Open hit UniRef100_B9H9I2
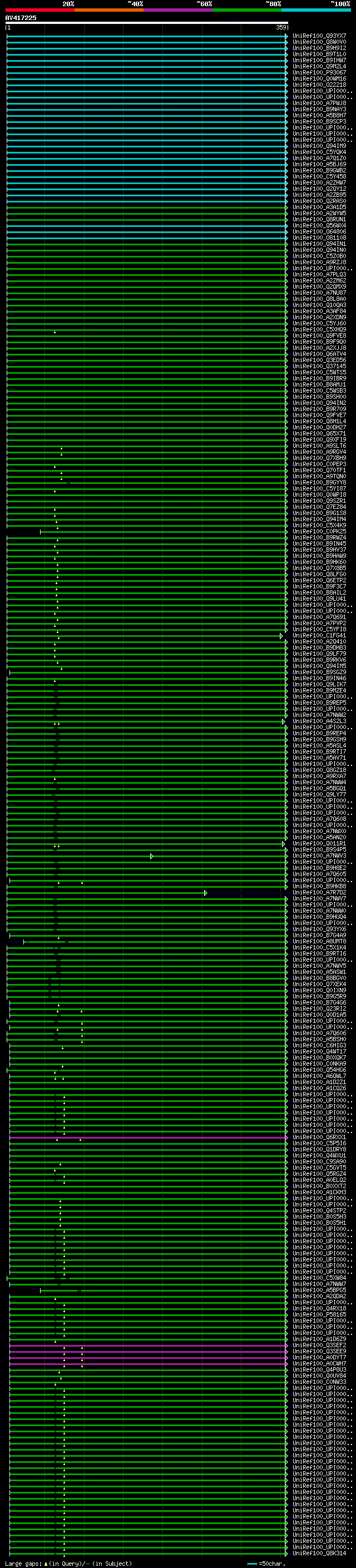The width and height of the screenshot is (356, 1568). (x=319, y=48)
